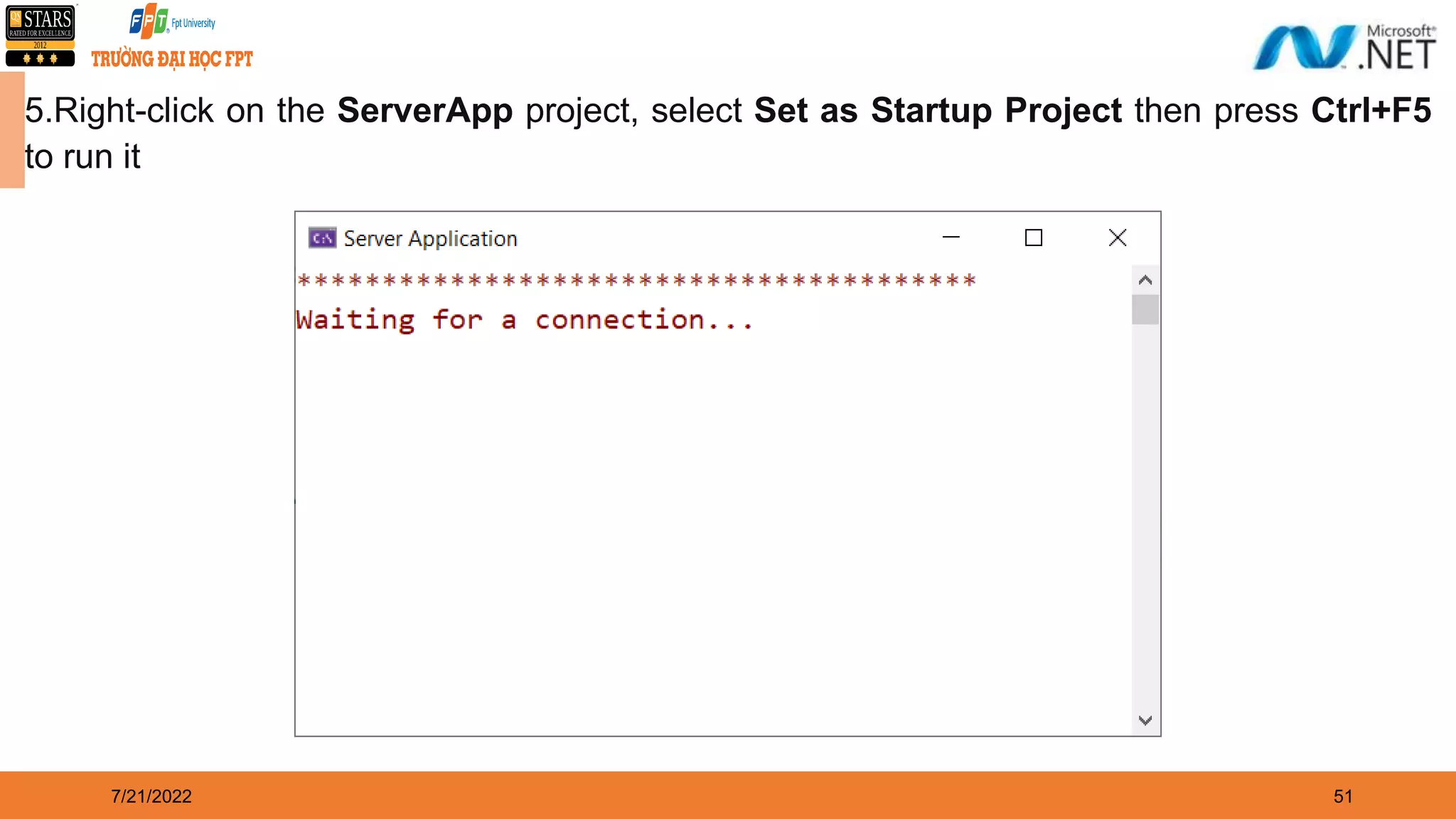1456x819 pixels.
Task: Click the QS Stars rating badge
Action: pyautogui.click(x=41, y=36)
